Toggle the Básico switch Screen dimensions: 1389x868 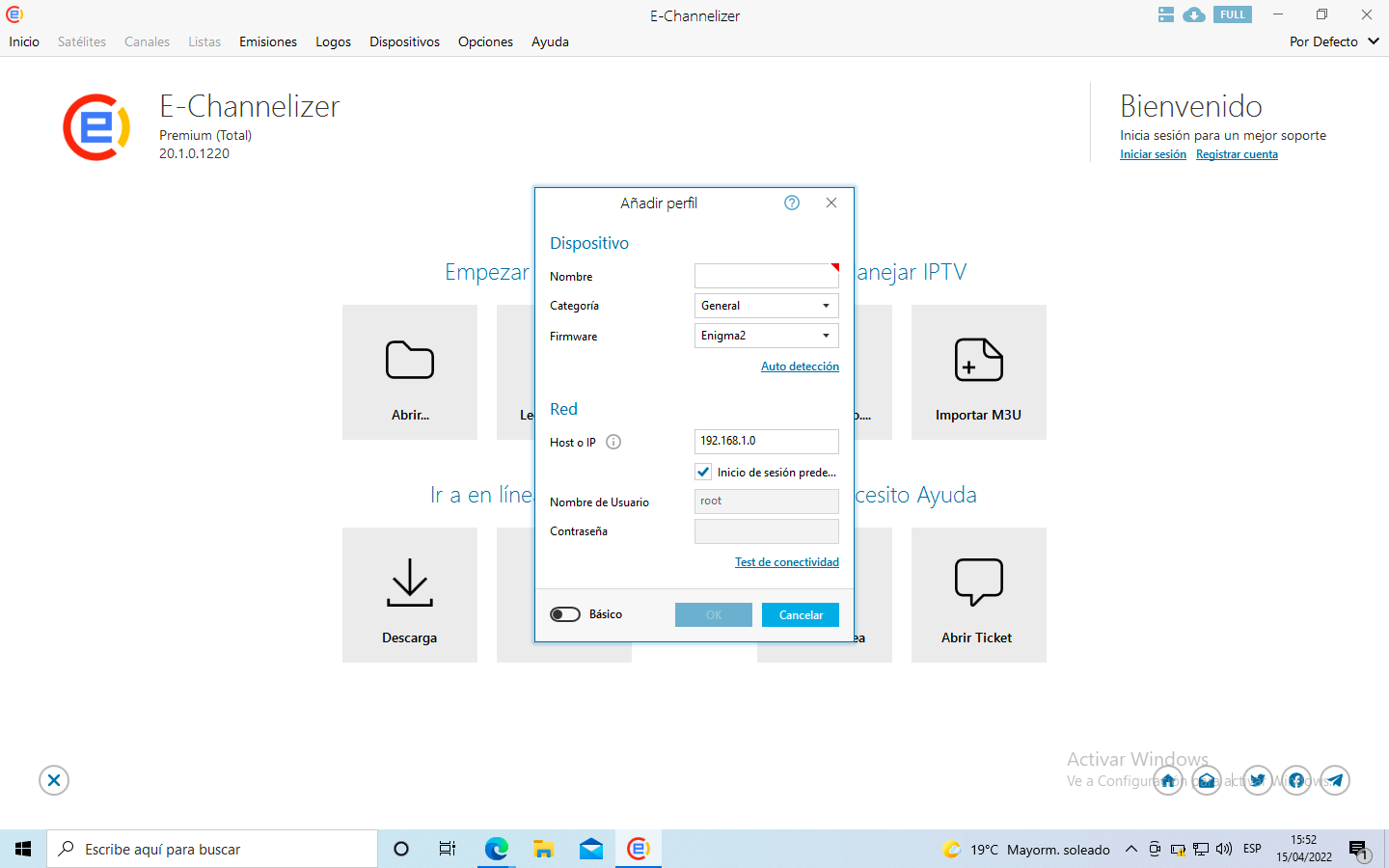(x=565, y=614)
